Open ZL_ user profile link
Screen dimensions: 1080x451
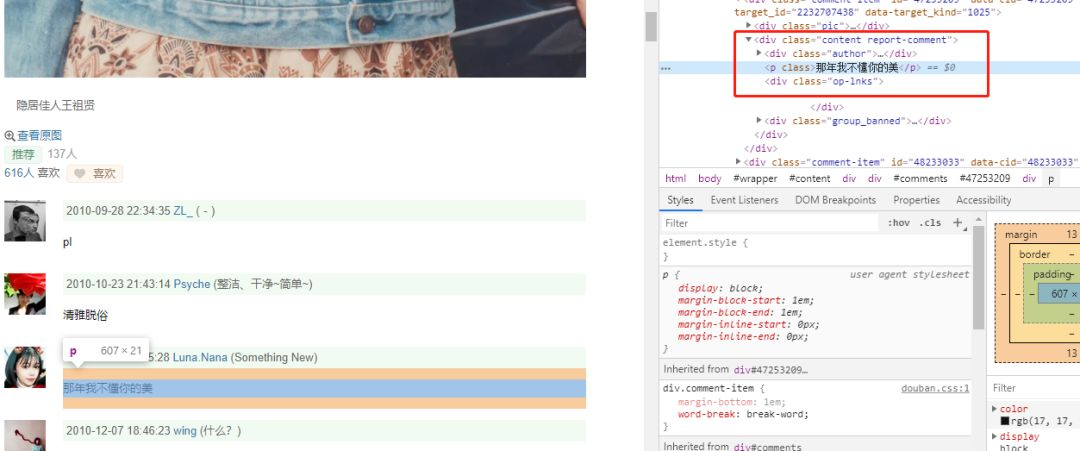[x=183, y=211]
